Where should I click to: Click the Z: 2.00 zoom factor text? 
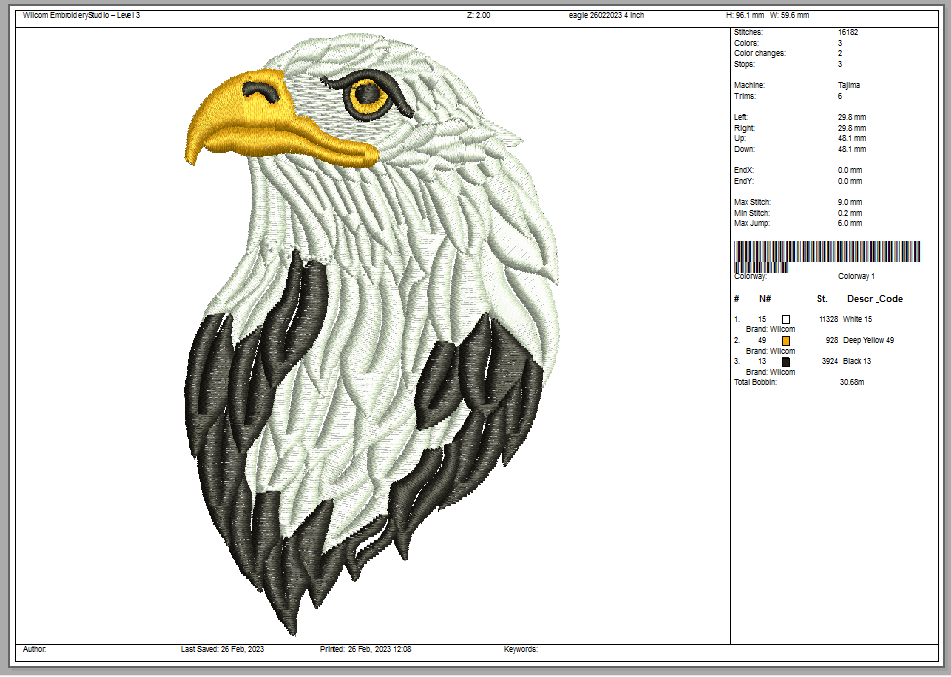click(478, 16)
